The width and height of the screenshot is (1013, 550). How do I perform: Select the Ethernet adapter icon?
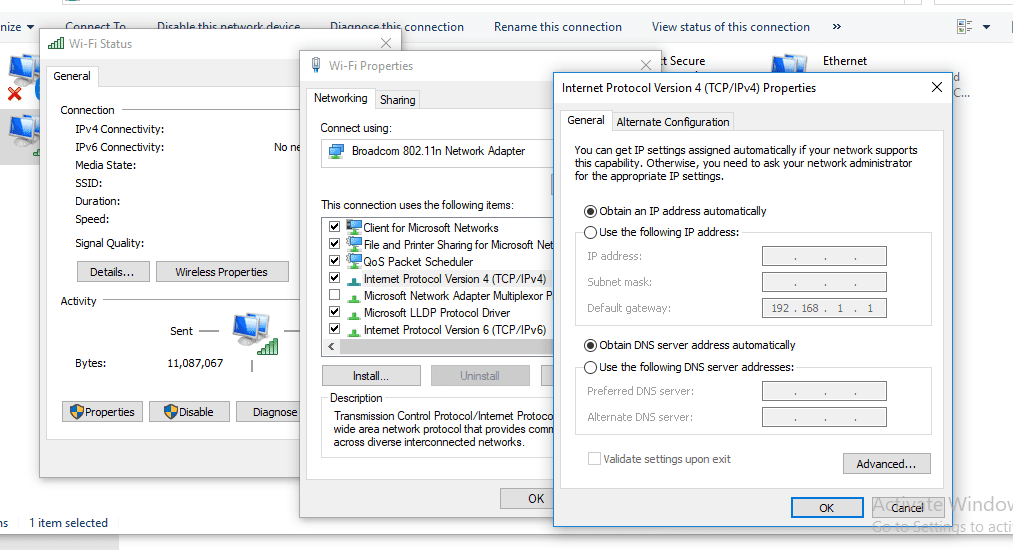point(789,63)
